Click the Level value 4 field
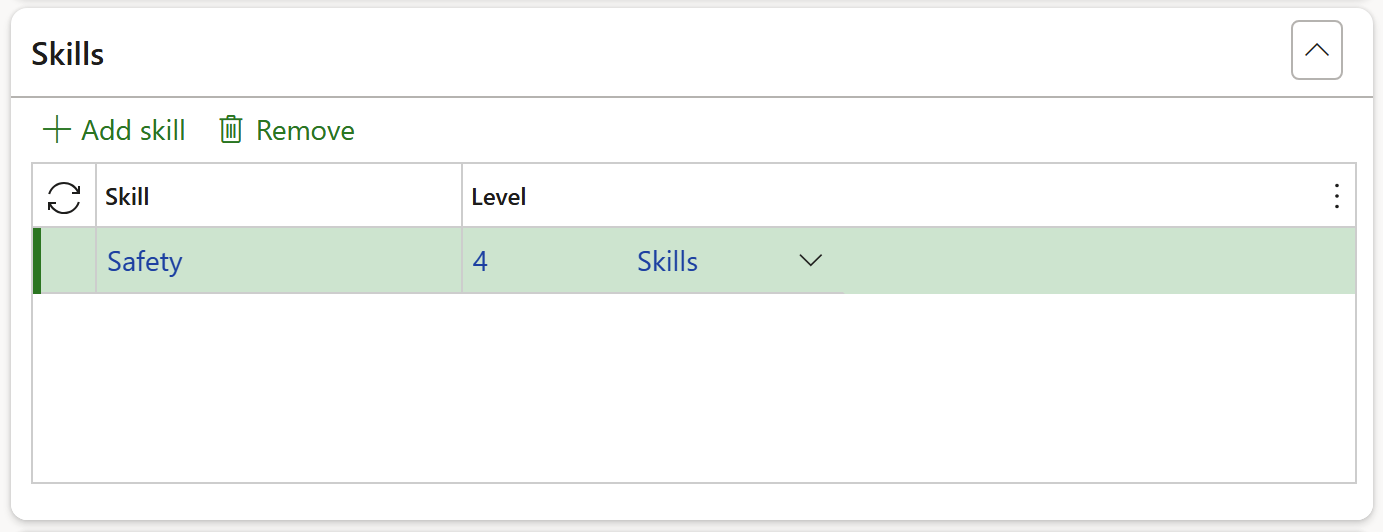The height and width of the screenshot is (532, 1383). click(x=481, y=262)
